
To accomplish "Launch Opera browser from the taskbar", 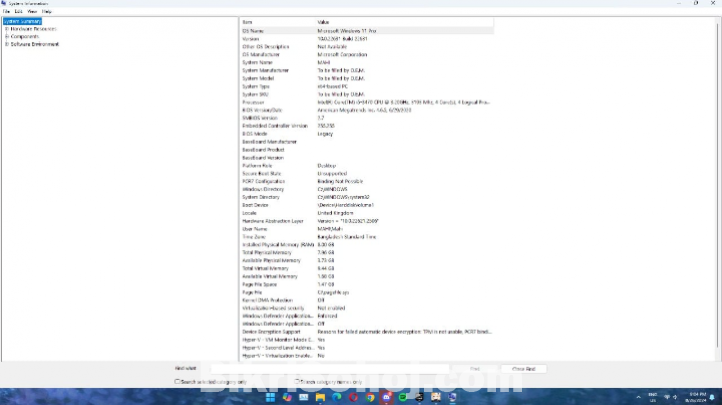I will (353, 397).
